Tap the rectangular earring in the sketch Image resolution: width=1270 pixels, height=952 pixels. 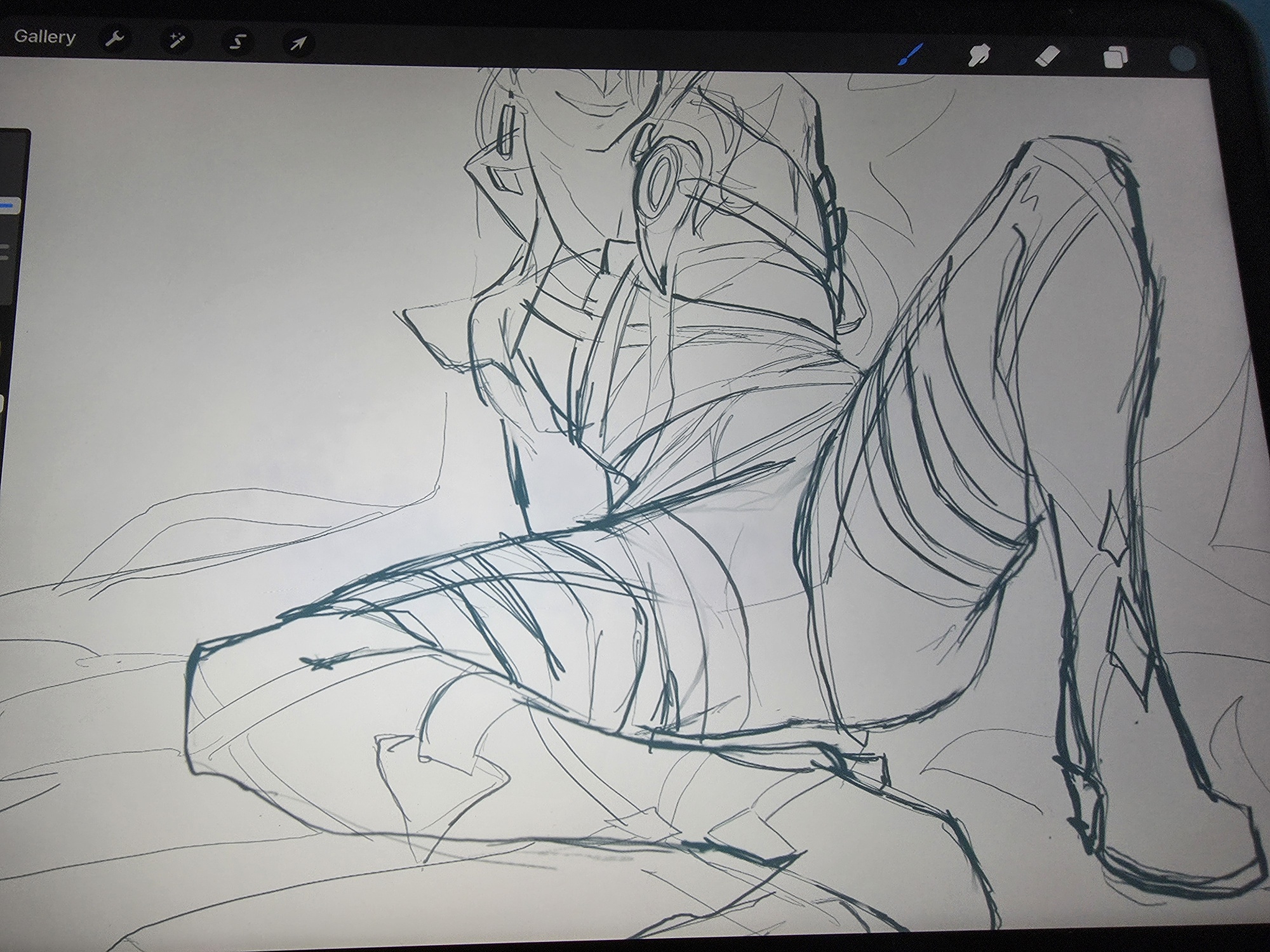[x=507, y=131]
